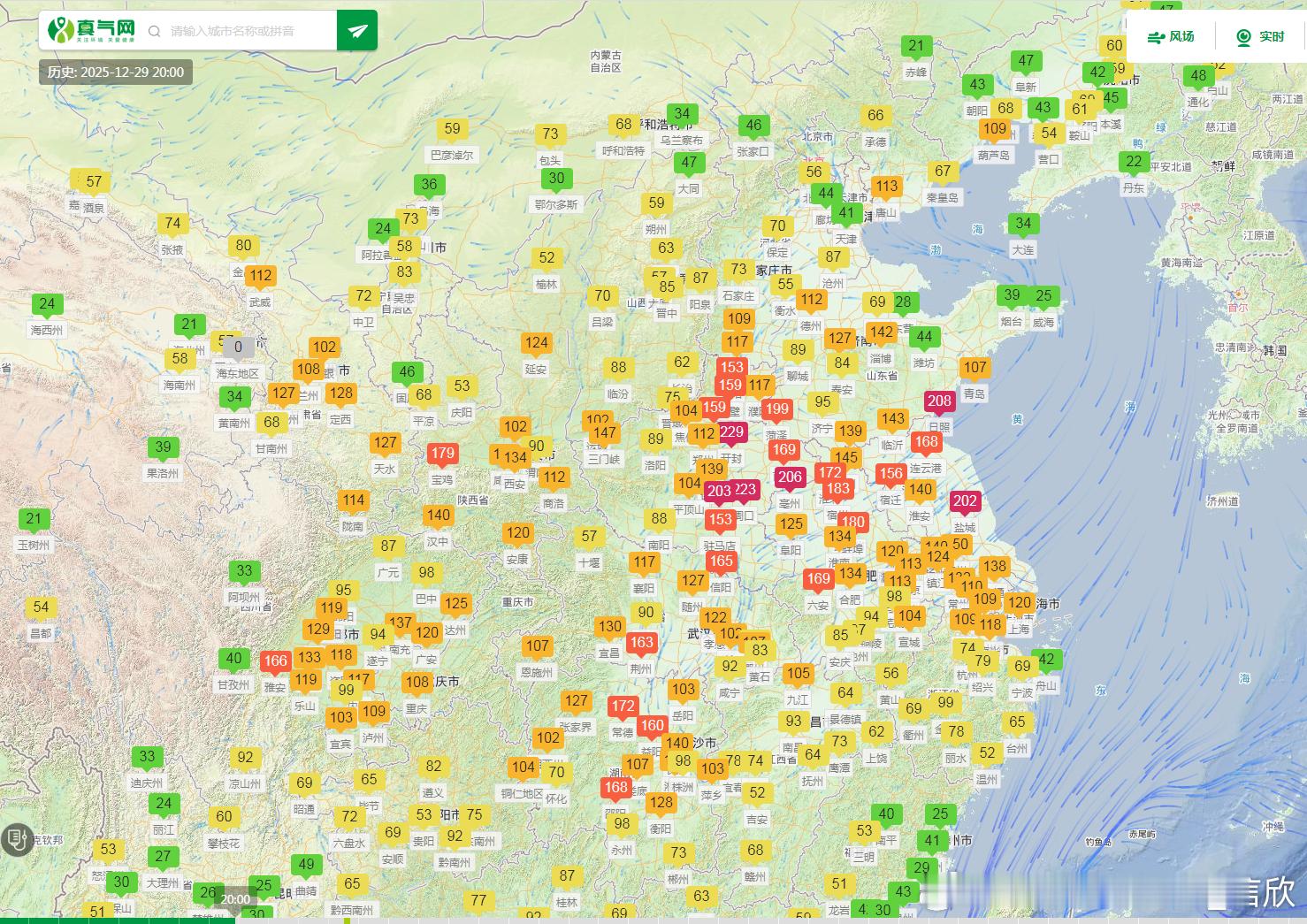Select the 169 AQI pin above 六安
This screenshot has height=924, width=1307.
point(818,580)
